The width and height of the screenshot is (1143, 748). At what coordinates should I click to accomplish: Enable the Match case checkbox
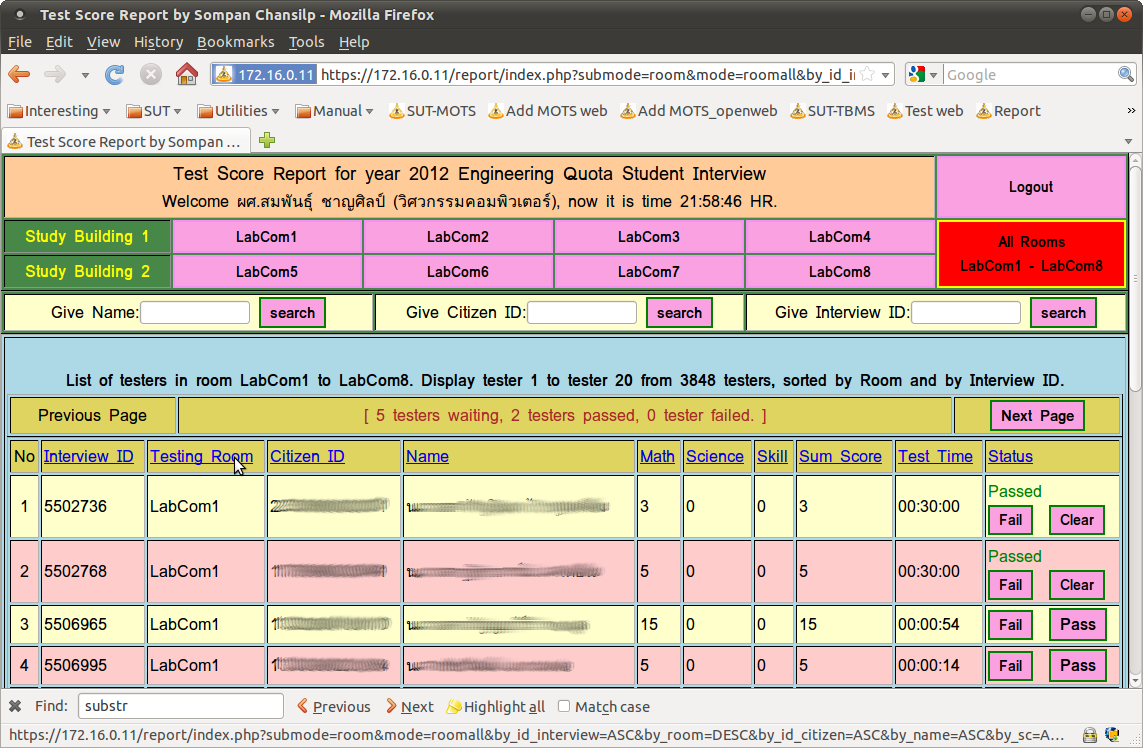click(x=563, y=706)
